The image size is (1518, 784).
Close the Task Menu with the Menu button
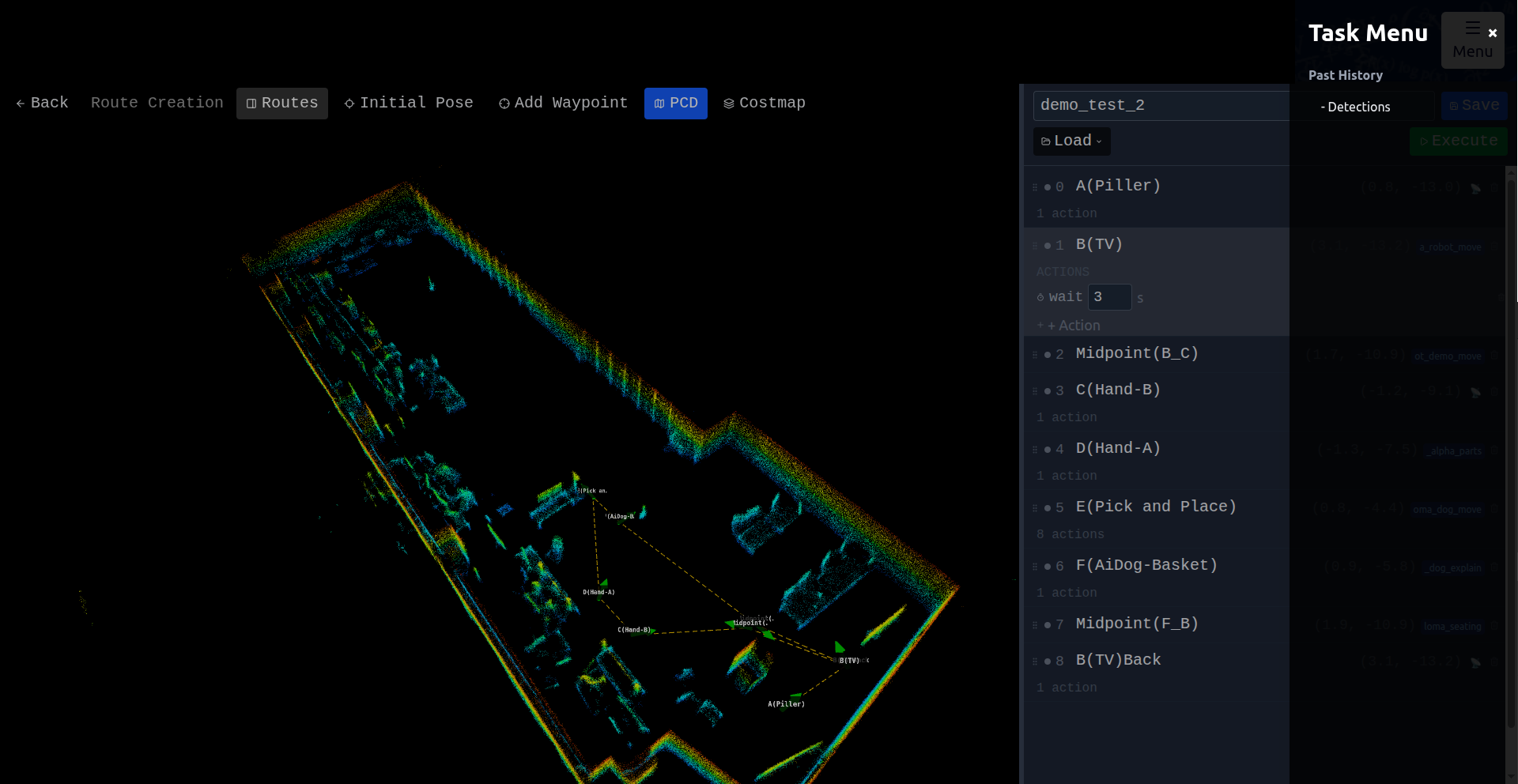click(1472, 40)
